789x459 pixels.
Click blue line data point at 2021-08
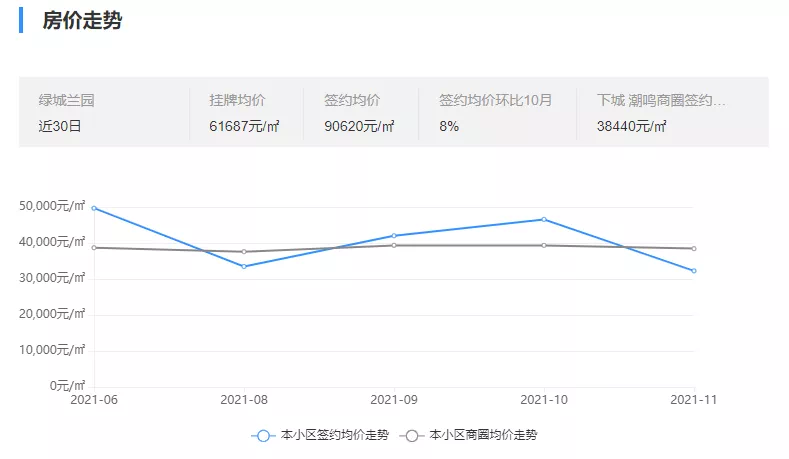click(244, 266)
